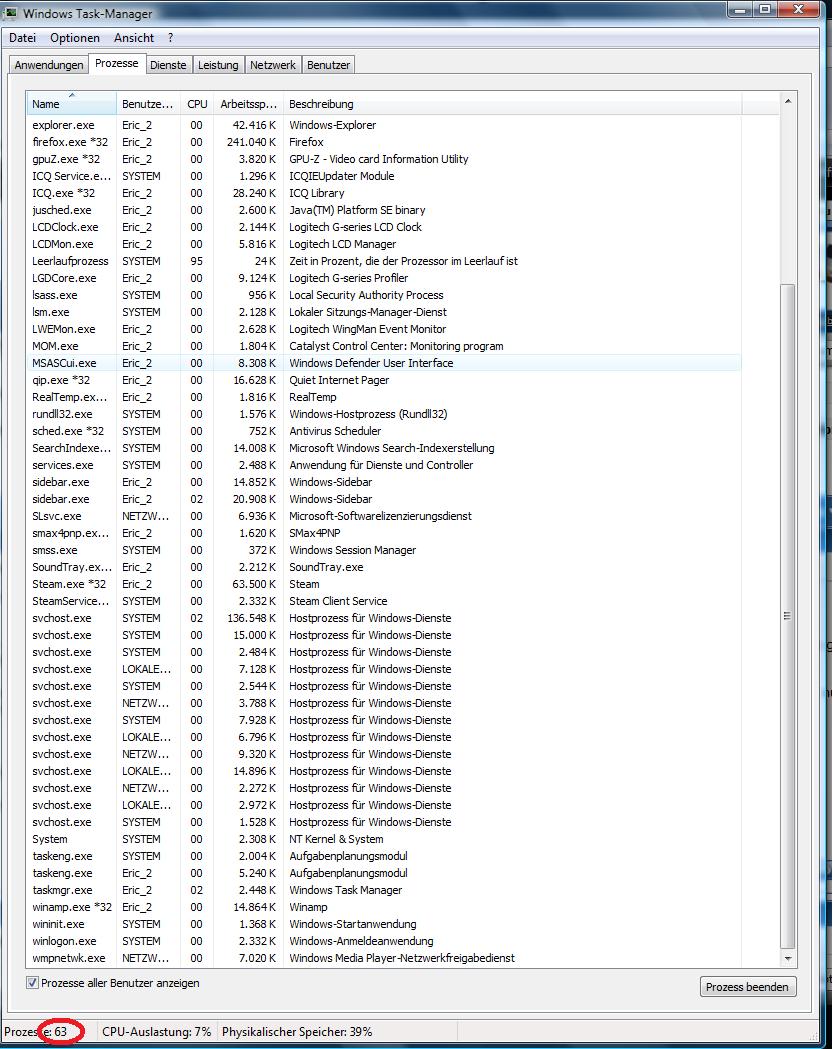Switch to the Anwendungen tab
The width and height of the screenshot is (840, 1049).
pyautogui.click(x=49, y=65)
